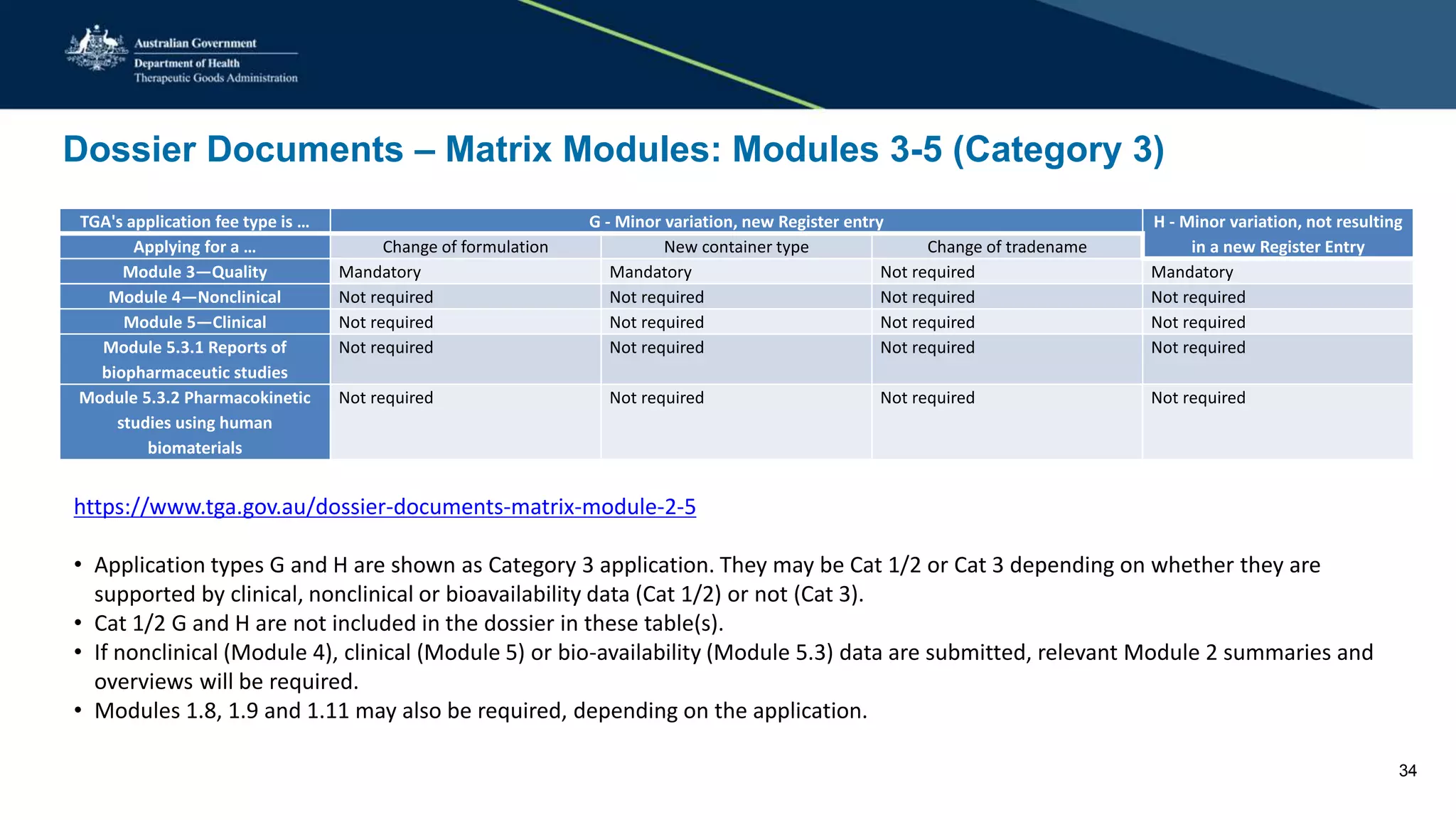Image resolution: width=1456 pixels, height=820 pixels.
Task: Click Module 4 cell under Change of formulation
Action: [466, 297]
